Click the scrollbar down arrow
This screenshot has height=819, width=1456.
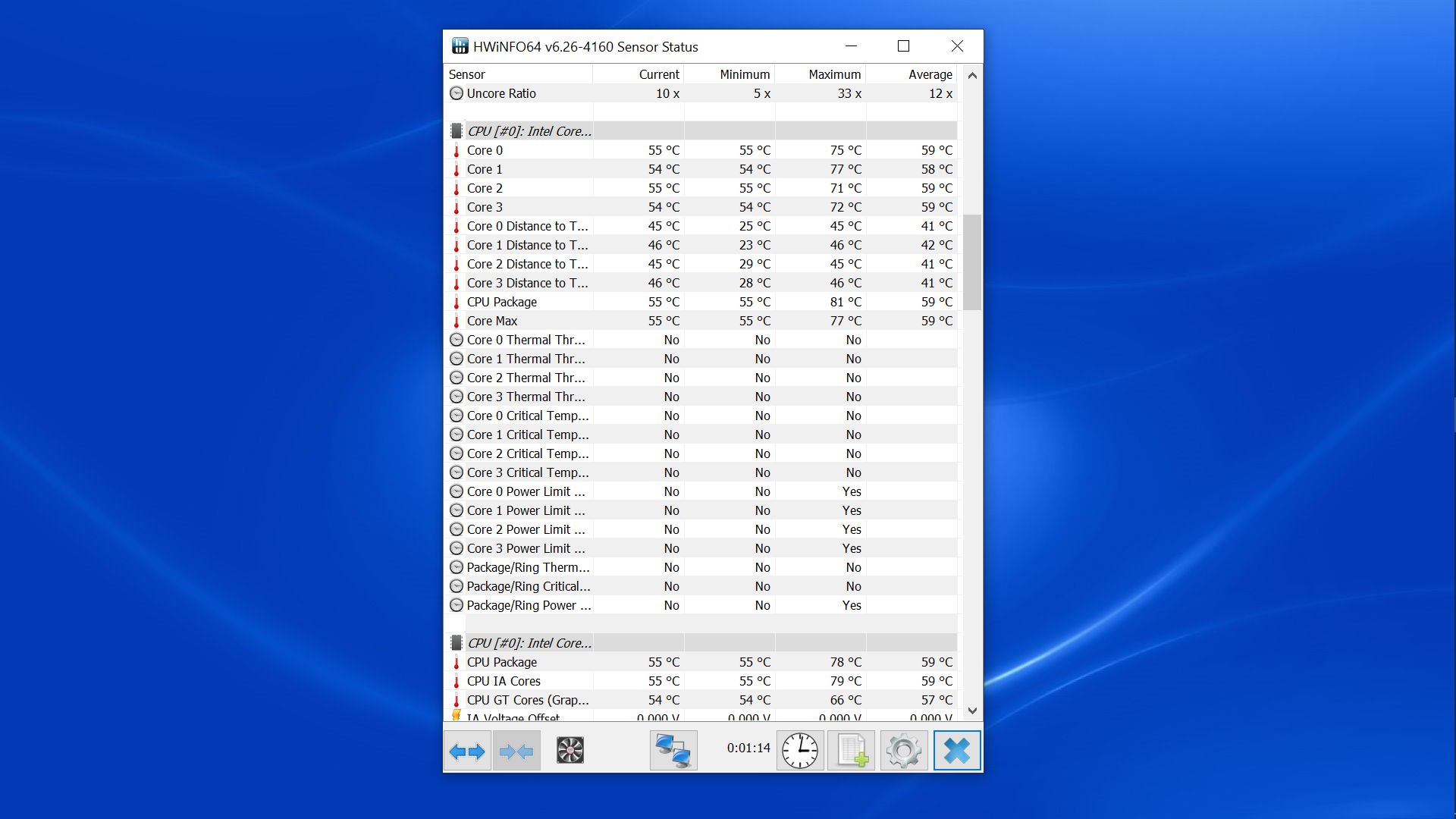click(x=972, y=711)
